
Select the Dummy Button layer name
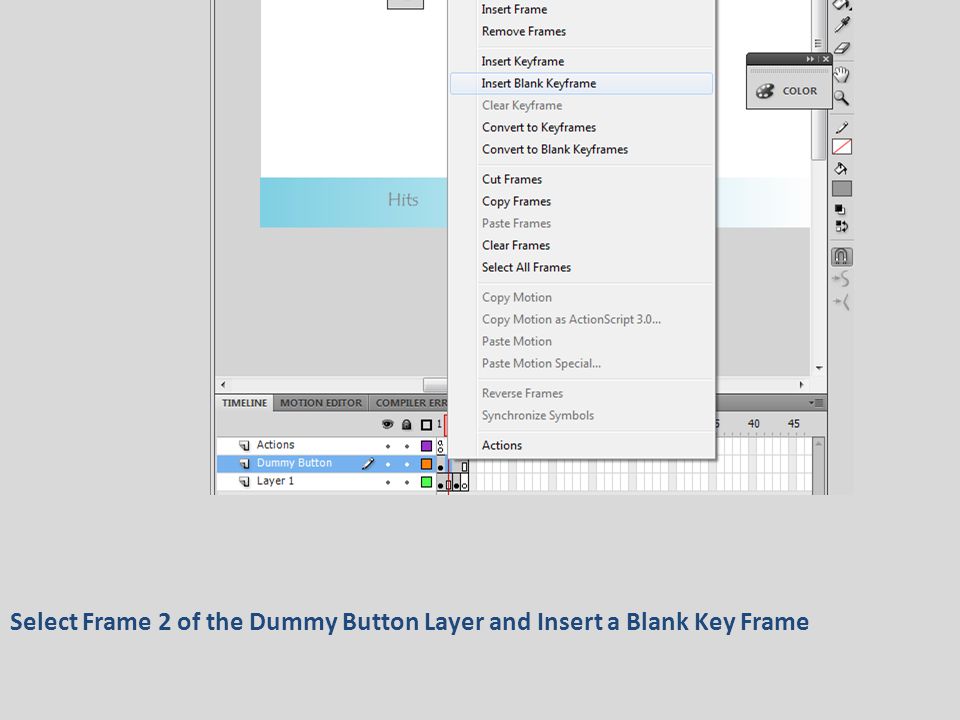294,463
